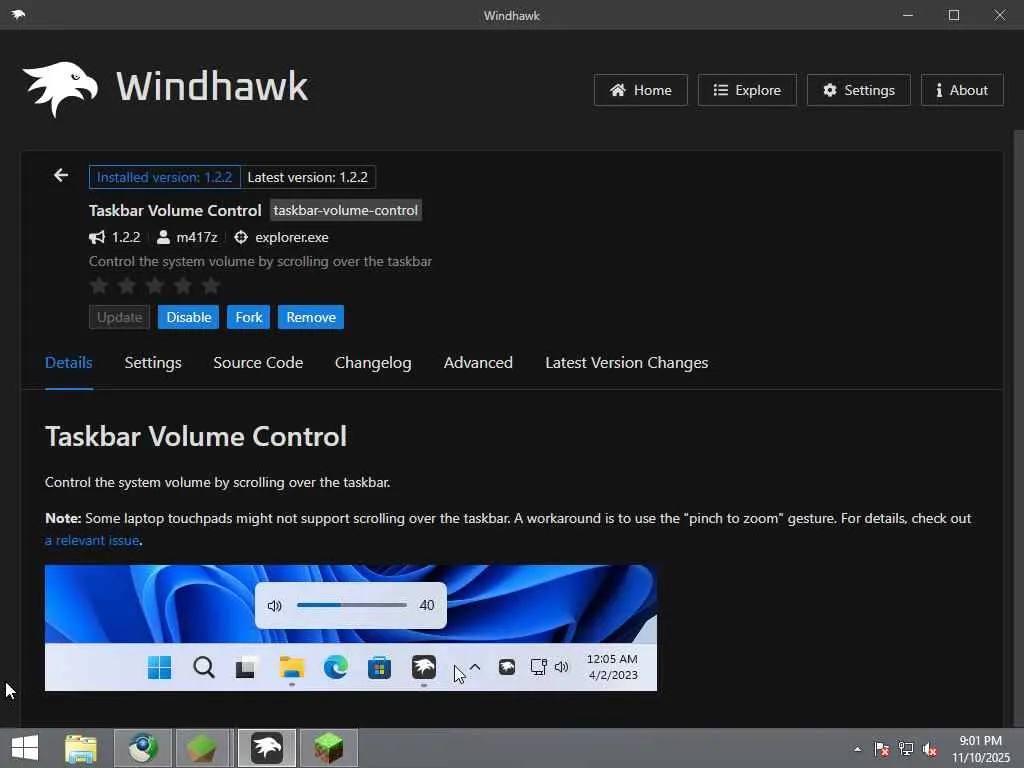Rate the mod five stars
Image resolution: width=1024 pixels, height=768 pixels.
[x=211, y=285]
